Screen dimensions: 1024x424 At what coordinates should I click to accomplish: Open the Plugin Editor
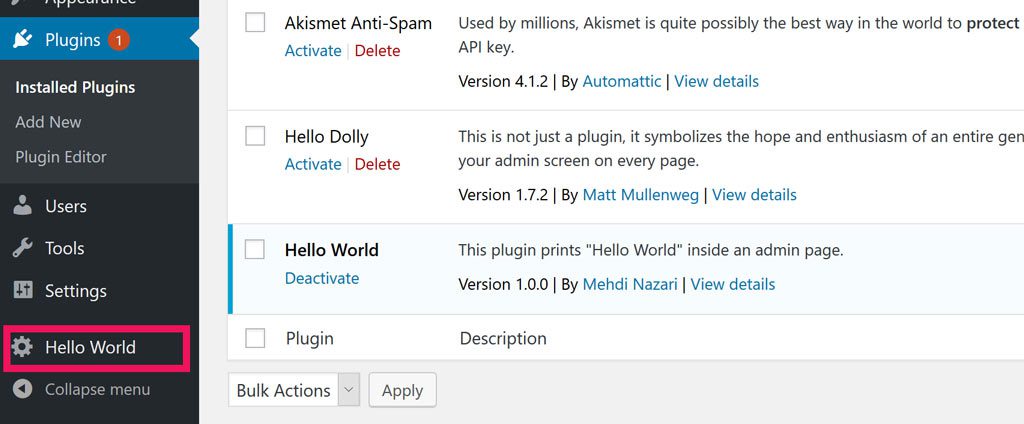(61, 157)
